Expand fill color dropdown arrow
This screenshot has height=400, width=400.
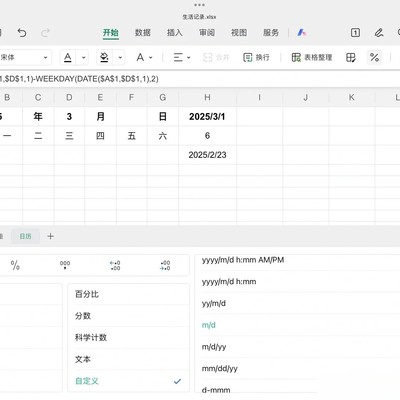(x=120, y=58)
